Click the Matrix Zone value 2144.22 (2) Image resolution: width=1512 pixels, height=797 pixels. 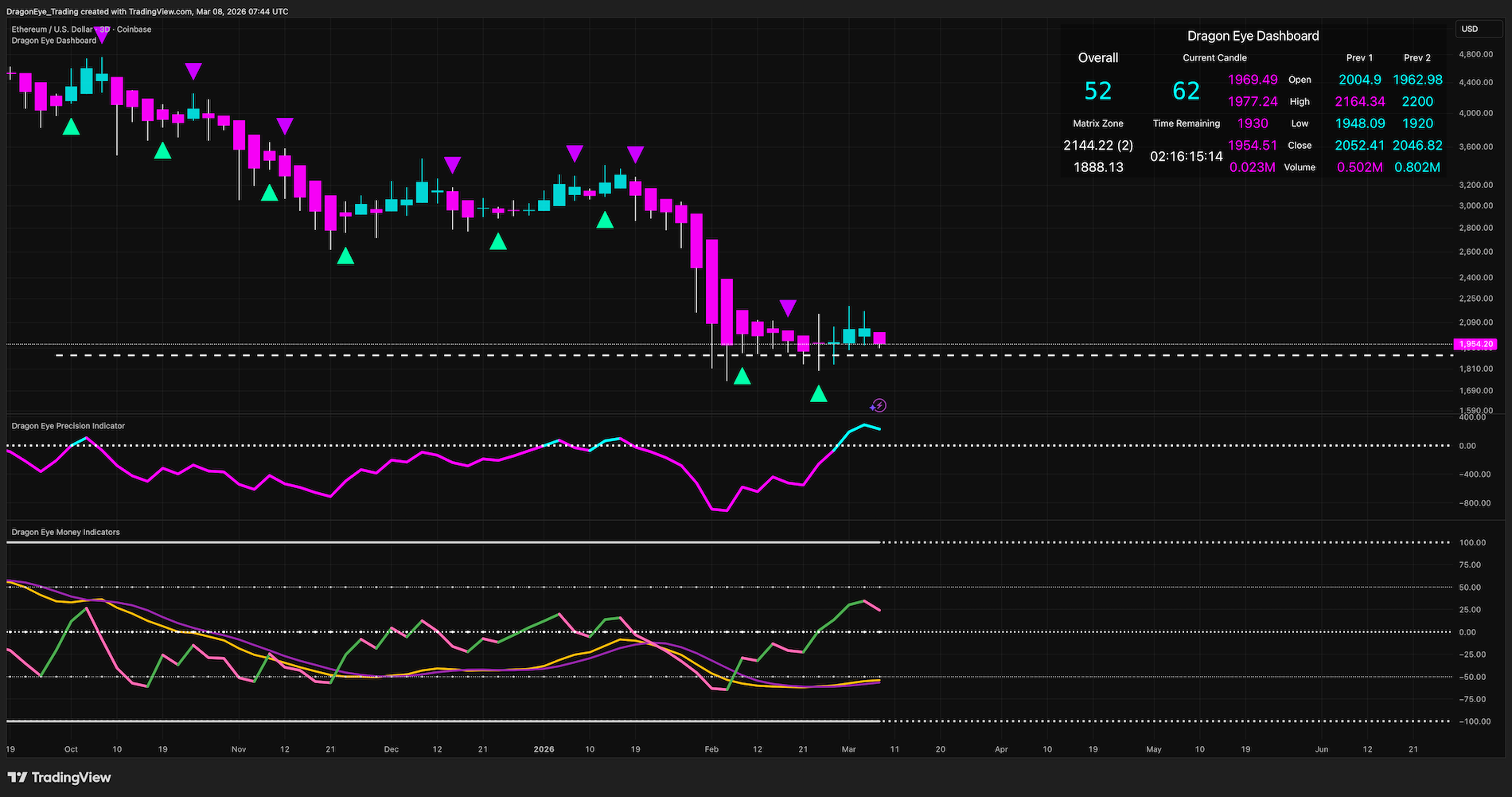pyautogui.click(x=1098, y=145)
